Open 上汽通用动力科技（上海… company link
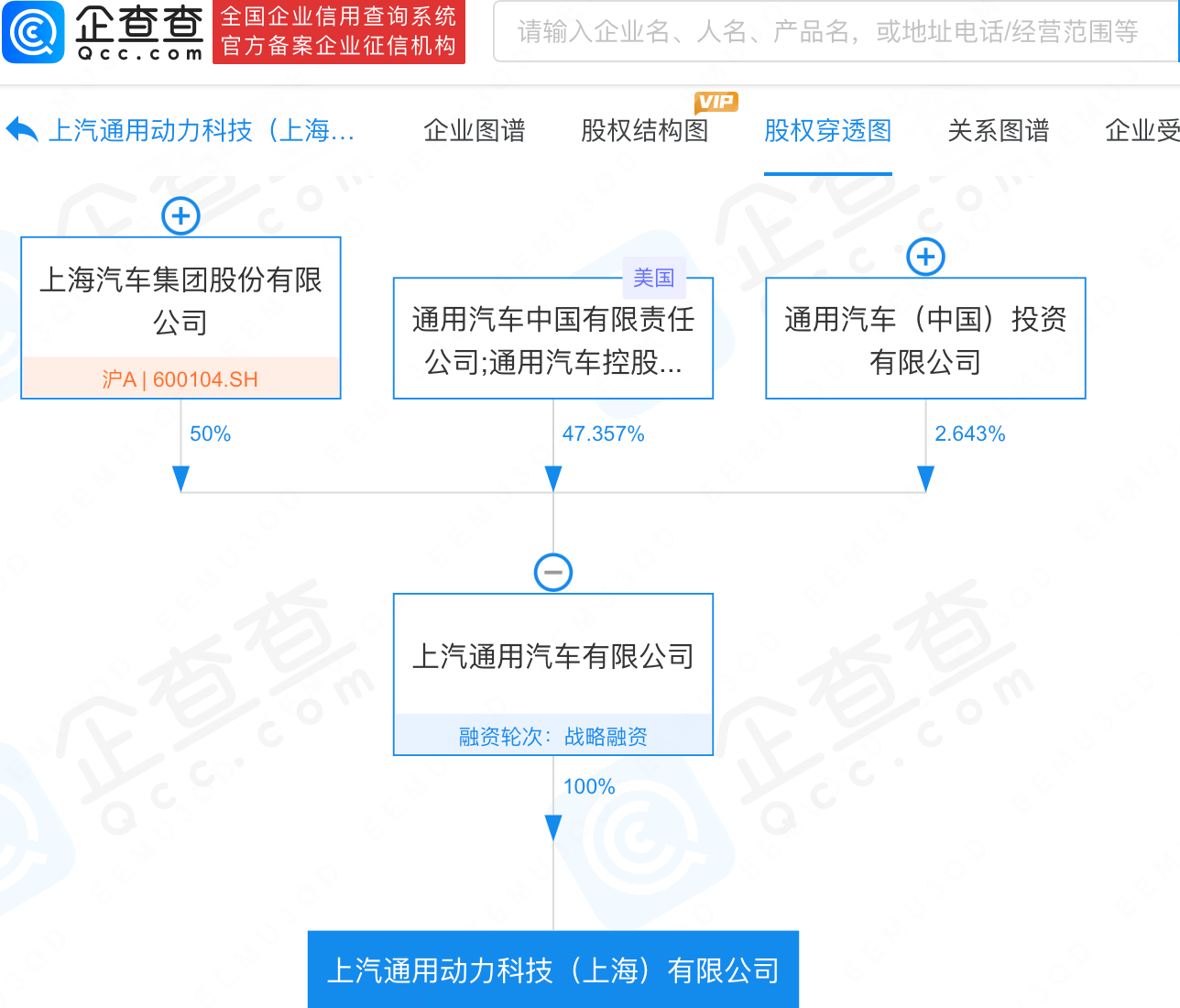The width and height of the screenshot is (1180, 1008). (x=202, y=131)
